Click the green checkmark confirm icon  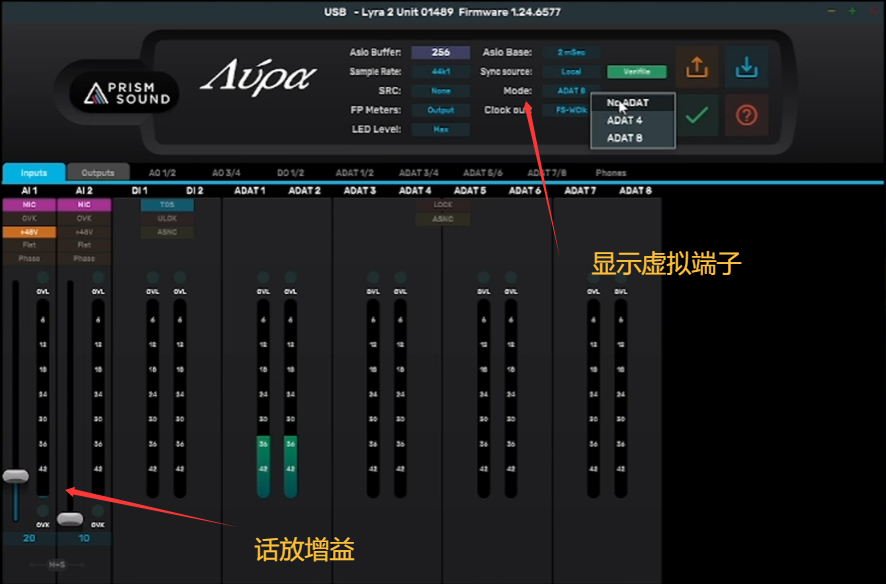pos(697,115)
